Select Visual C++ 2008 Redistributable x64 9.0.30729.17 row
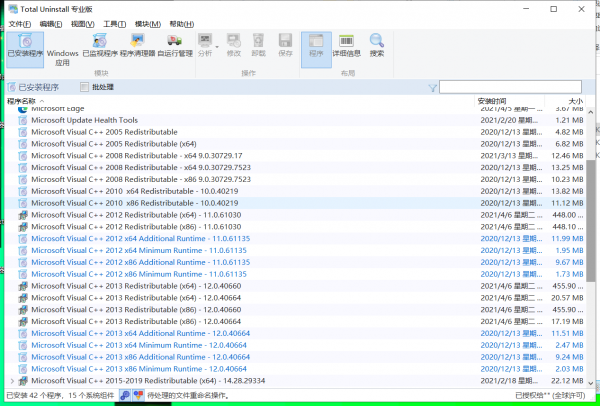 pos(295,156)
